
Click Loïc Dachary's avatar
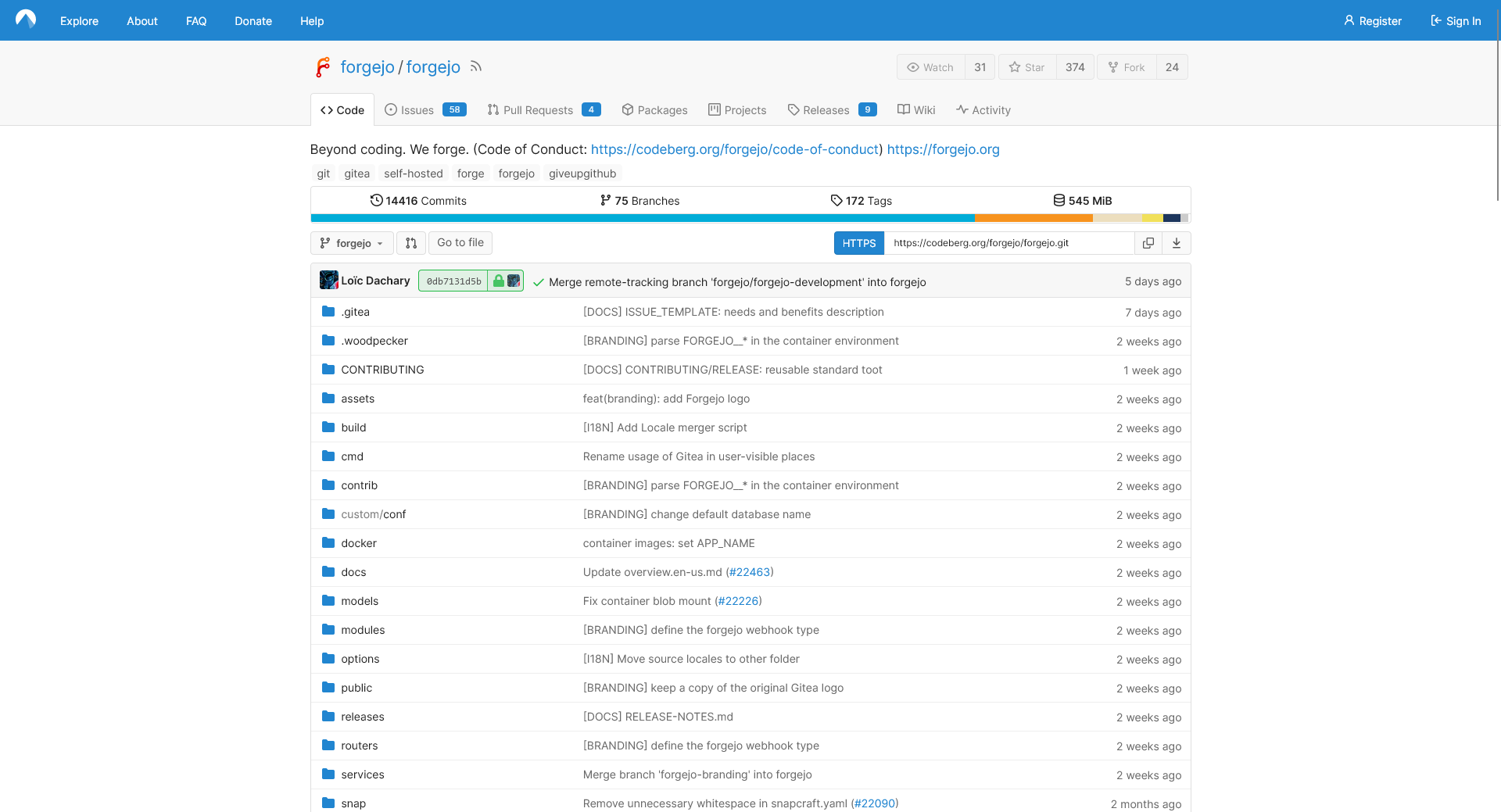(x=329, y=280)
